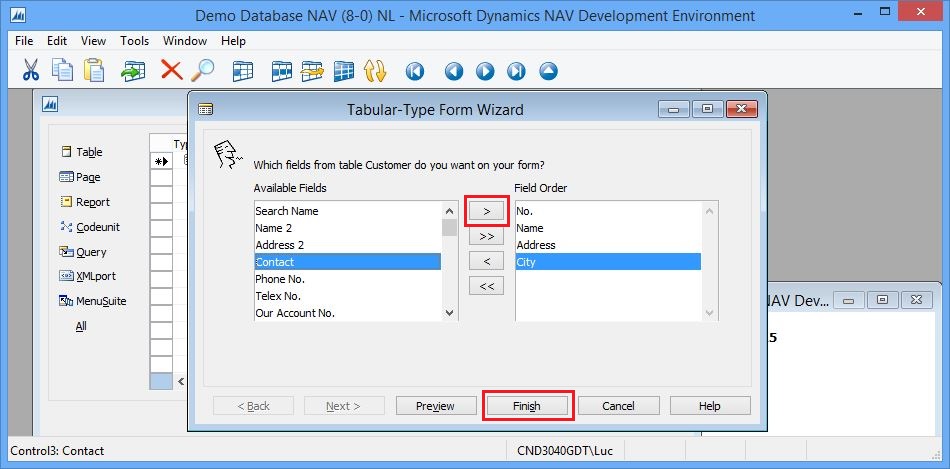Open the Tools menu
The height and width of the screenshot is (469, 950).
[x=135, y=41]
